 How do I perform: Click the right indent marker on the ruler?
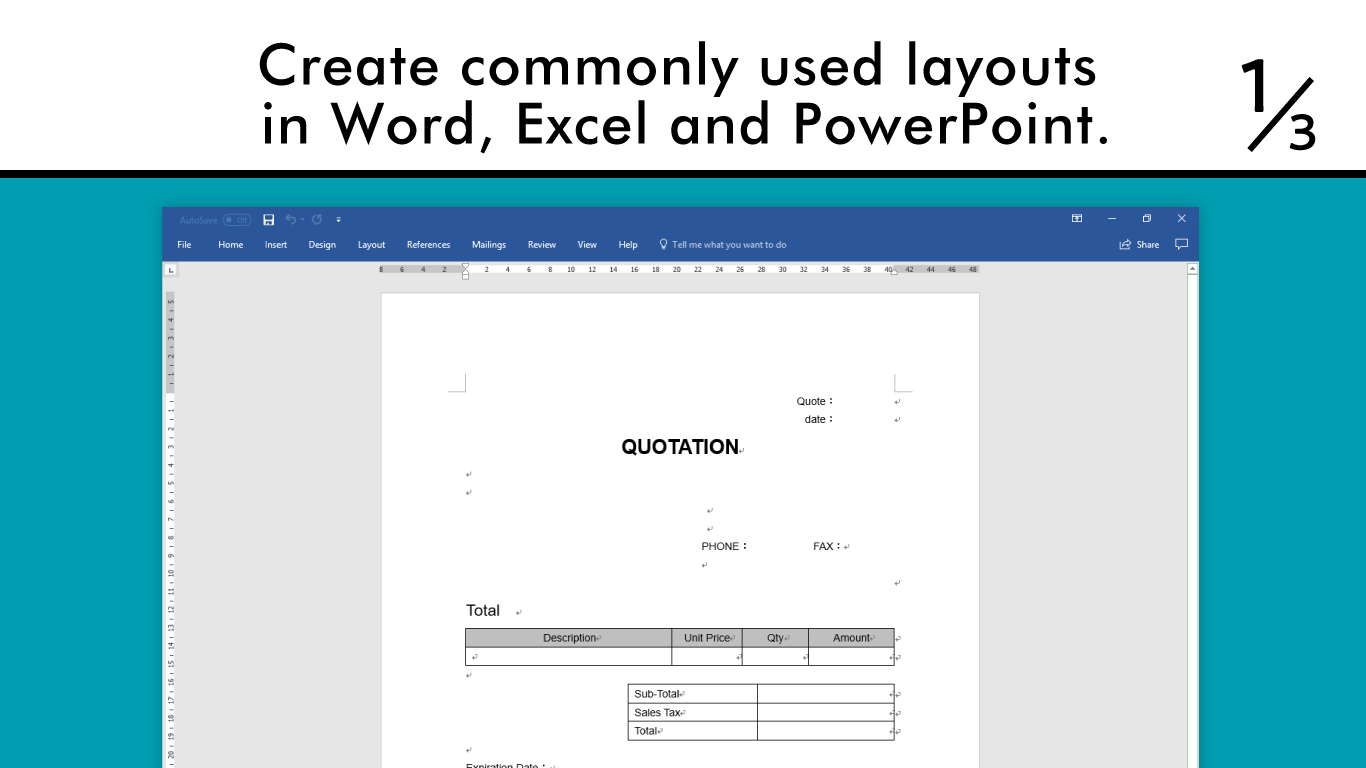pos(894,272)
